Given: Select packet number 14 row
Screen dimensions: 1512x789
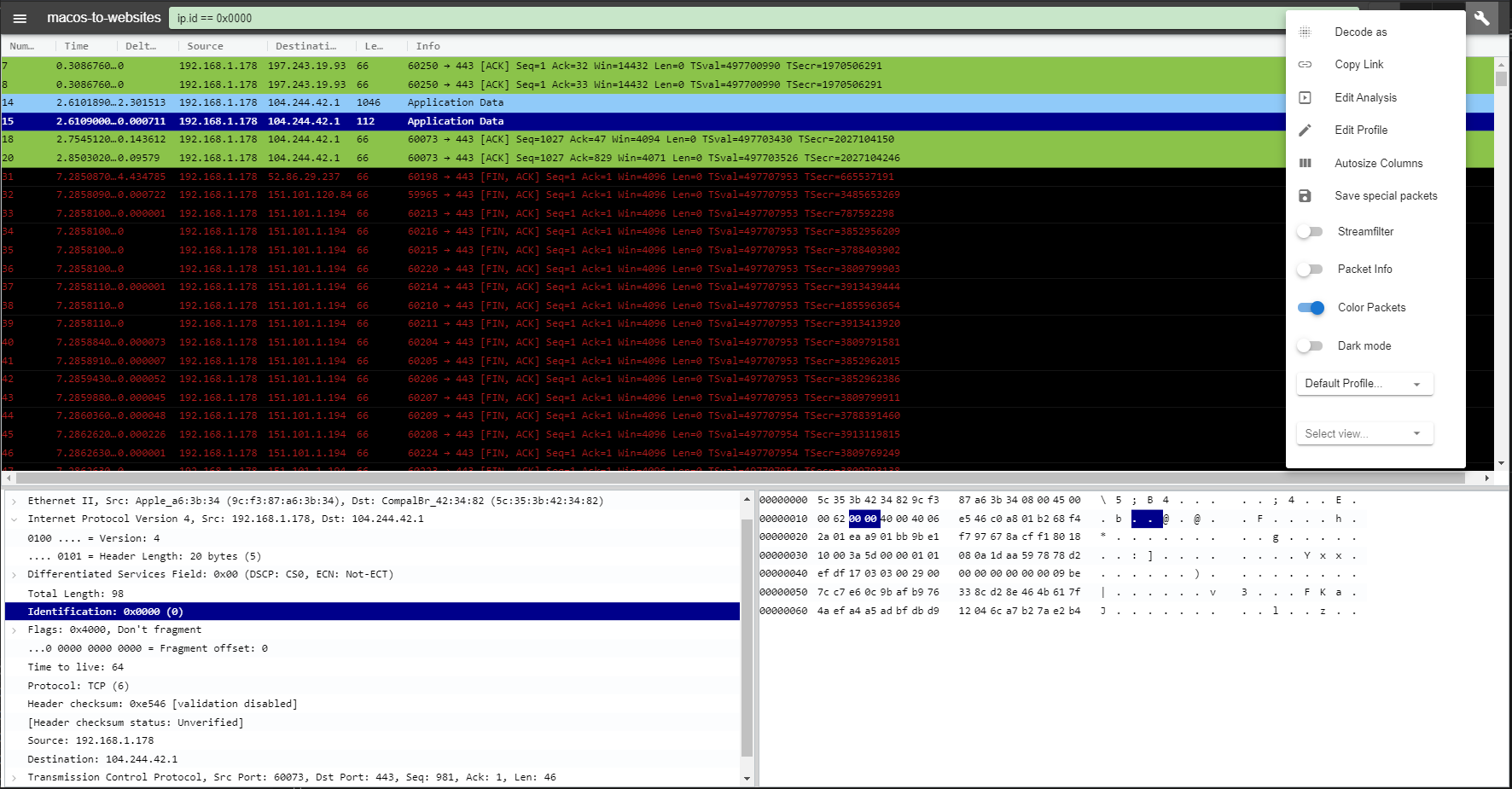Looking at the screenshot, I should click(x=747, y=102).
